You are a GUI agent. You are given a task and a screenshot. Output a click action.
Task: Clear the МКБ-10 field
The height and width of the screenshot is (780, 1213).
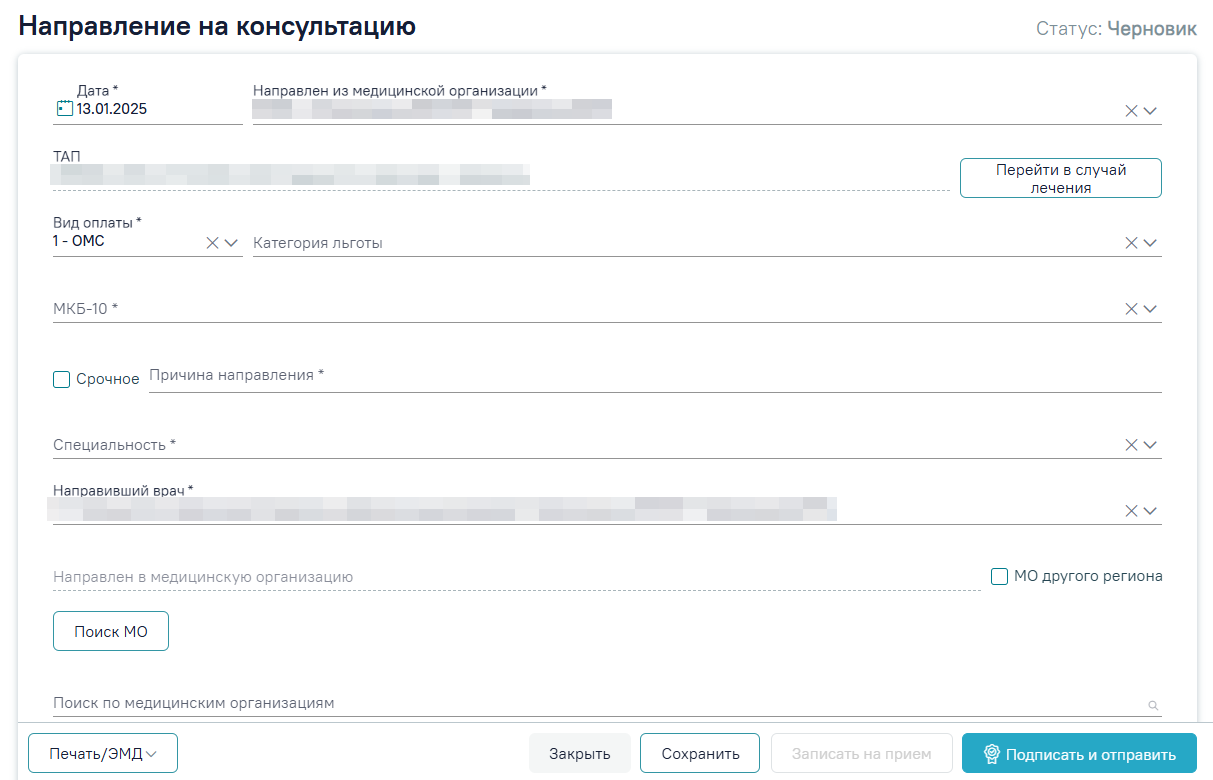point(1131,309)
